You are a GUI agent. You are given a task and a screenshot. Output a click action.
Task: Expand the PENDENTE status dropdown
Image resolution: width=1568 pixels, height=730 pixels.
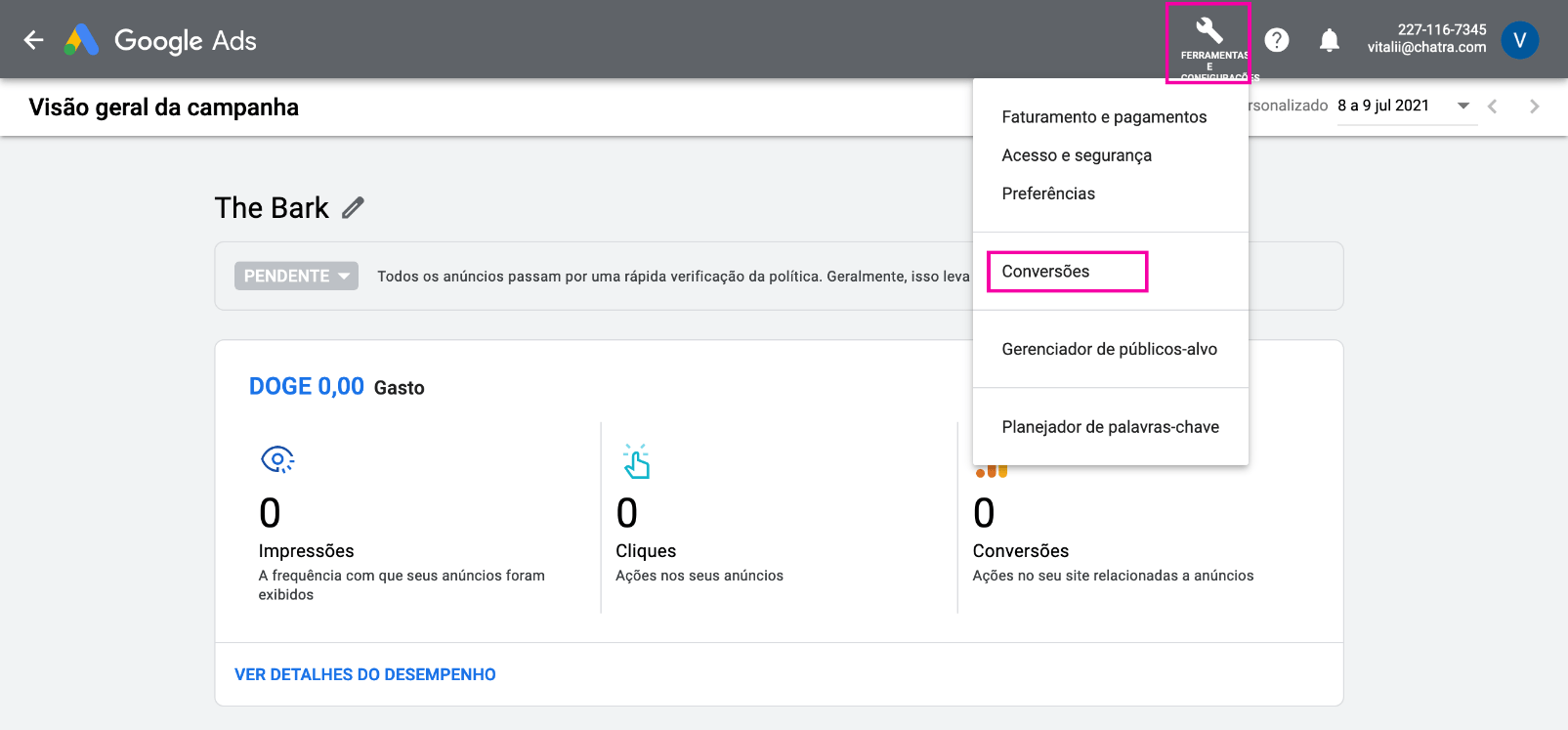coord(296,276)
